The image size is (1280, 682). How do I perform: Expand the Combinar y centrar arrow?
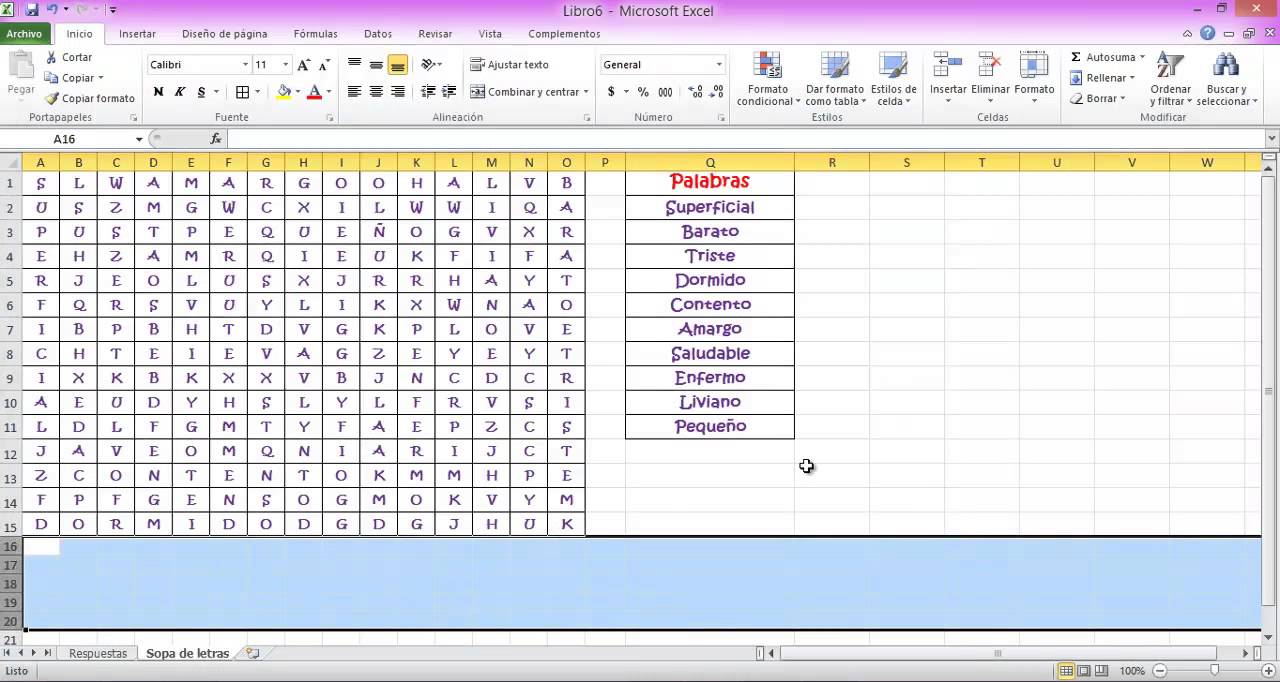(587, 92)
